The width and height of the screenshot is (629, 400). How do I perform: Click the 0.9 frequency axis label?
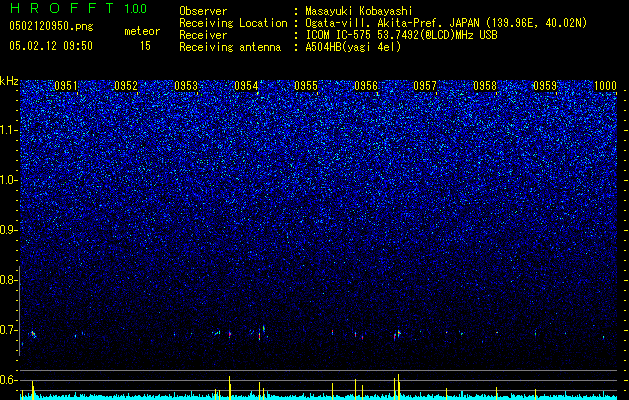(x=9, y=230)
